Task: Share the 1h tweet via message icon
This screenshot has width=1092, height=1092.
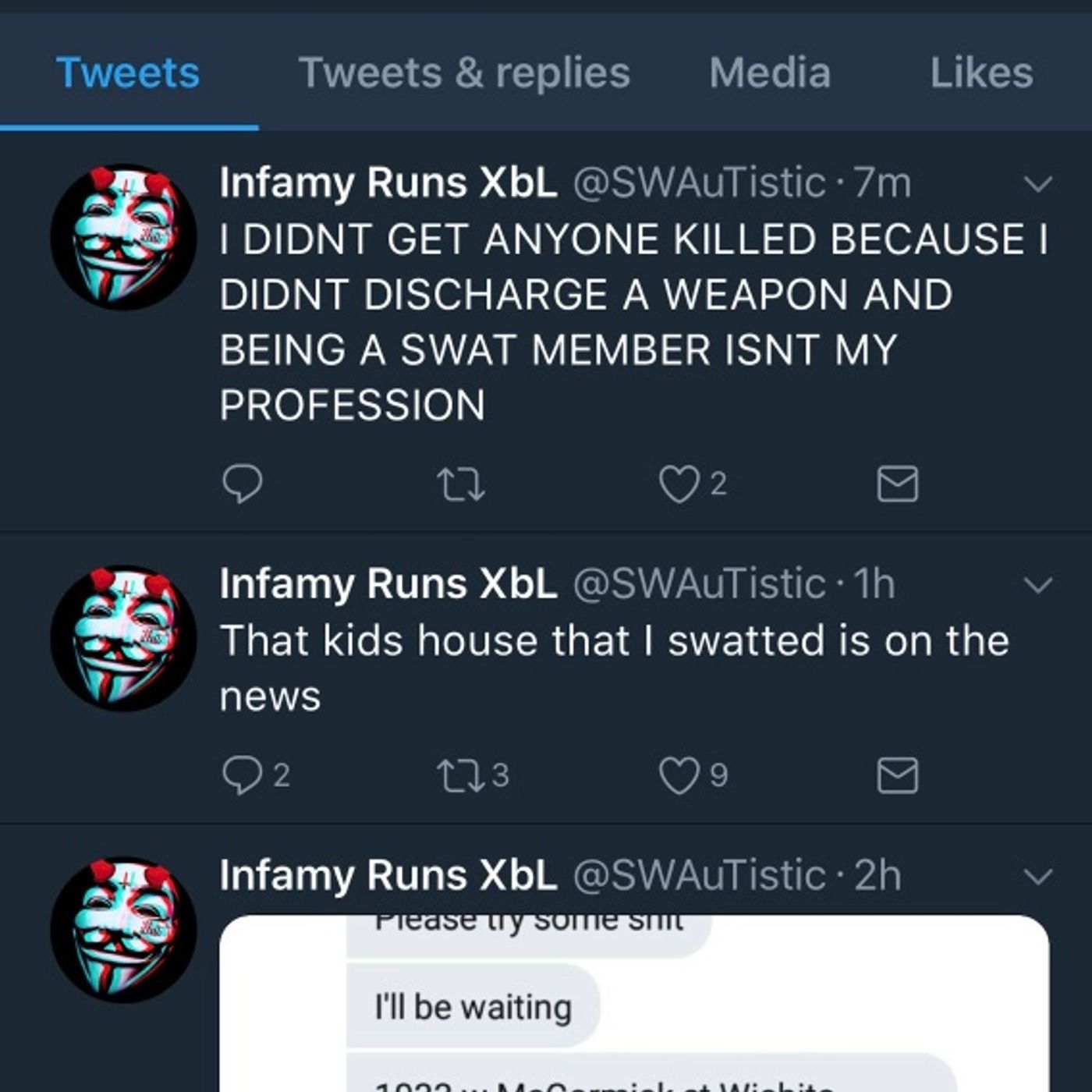Action: [x=897, y=775]
